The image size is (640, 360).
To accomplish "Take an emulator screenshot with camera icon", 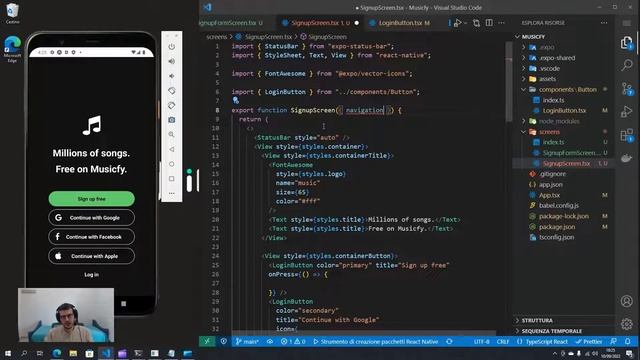I will pyautogui.click(x=172, y=120).
